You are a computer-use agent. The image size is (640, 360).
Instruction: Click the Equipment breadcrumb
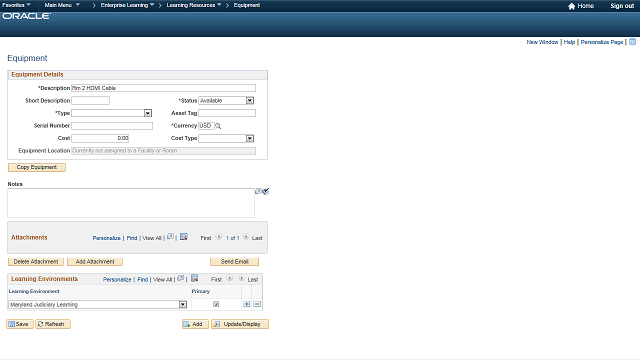(x=247, y=5)
